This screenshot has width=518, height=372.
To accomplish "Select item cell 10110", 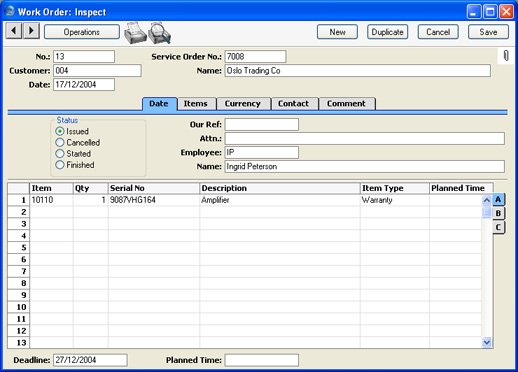I will pos(51,200).
